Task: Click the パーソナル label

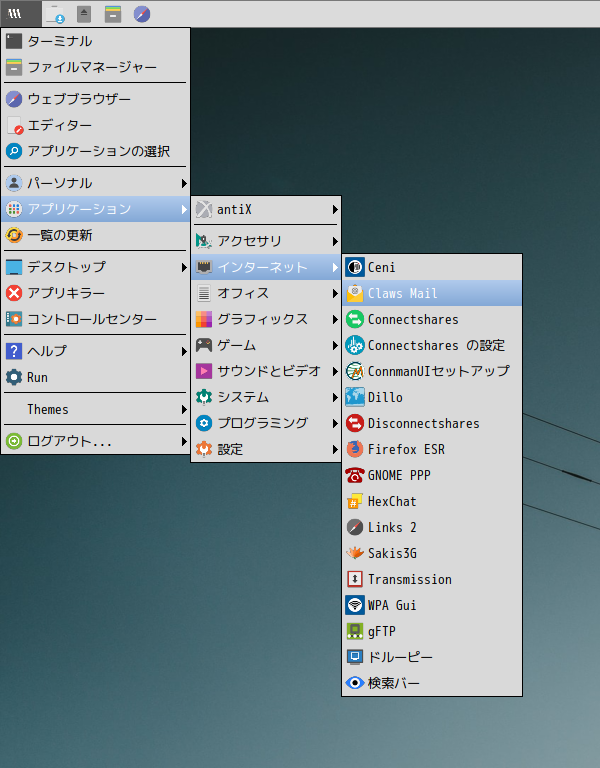Action: (x=60, y=183)
